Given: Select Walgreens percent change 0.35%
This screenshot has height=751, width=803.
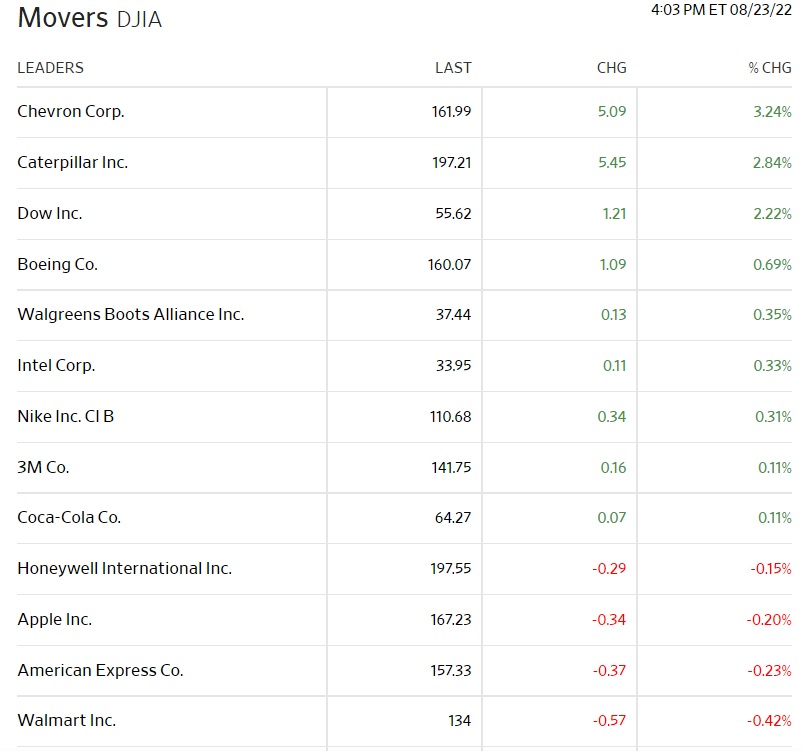Looking at the screenshot, I should click(772, 314).
